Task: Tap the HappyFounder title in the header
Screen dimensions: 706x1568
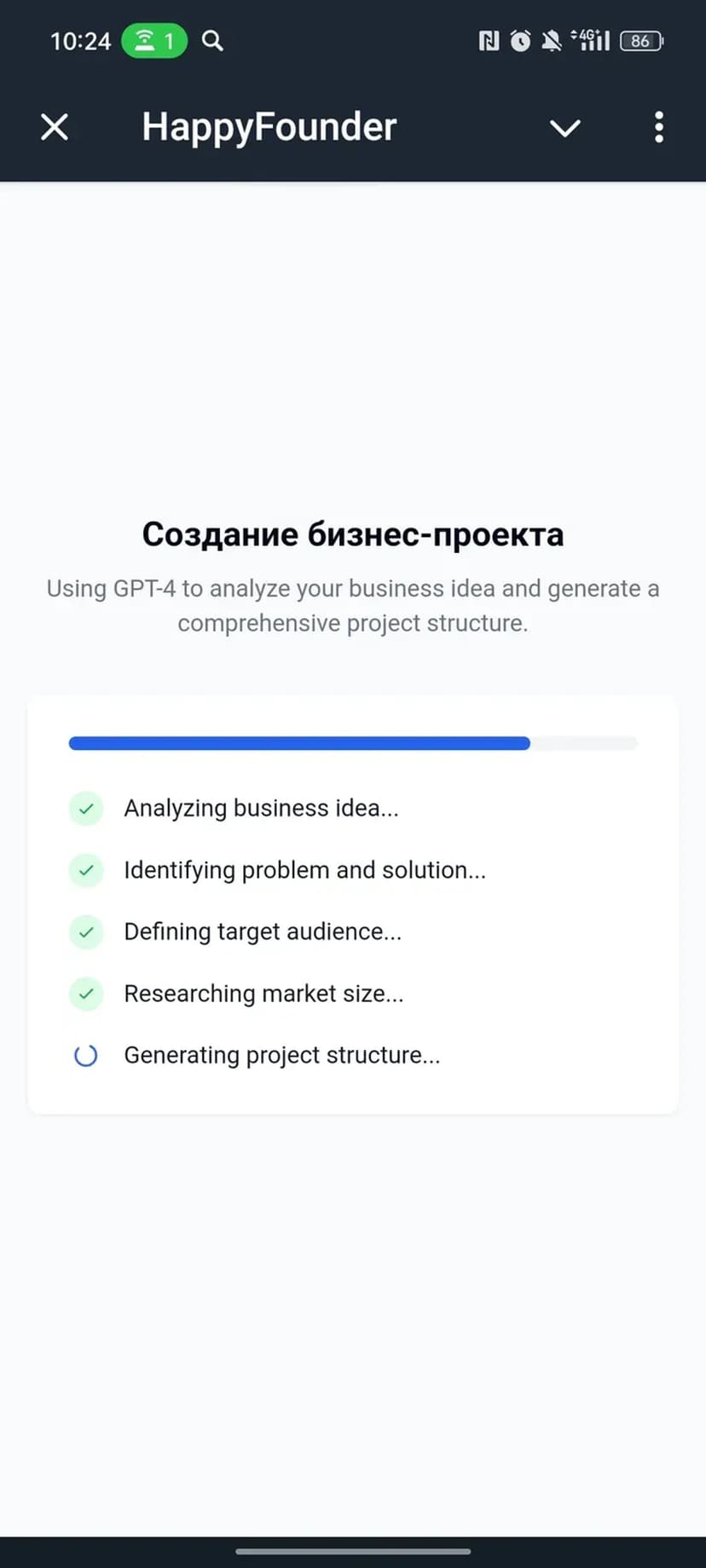Action: coord(269,127)
